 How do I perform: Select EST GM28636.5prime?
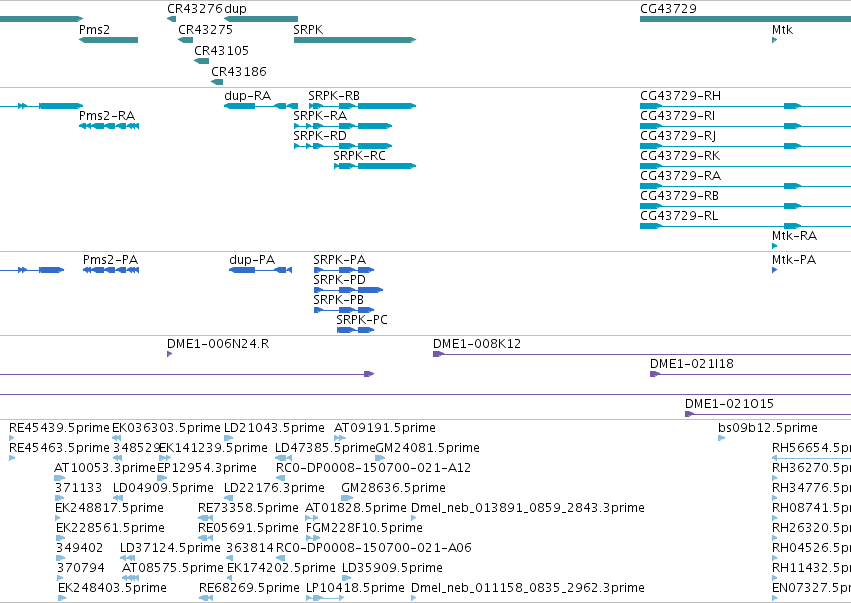[x=346, y=498]
